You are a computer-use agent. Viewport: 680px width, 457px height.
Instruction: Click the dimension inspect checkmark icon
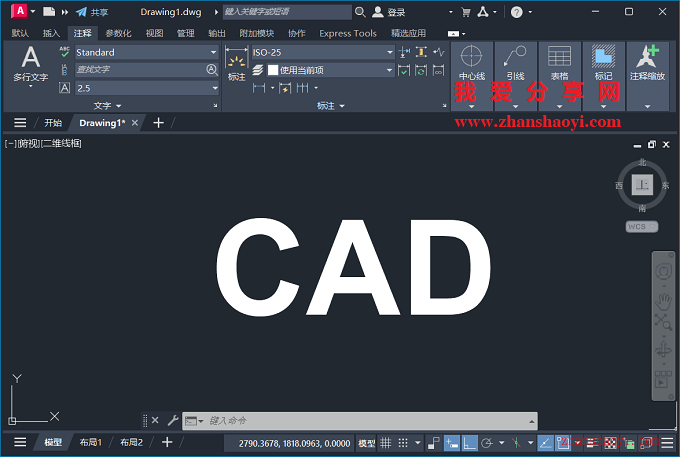pyautogui.click(x=404, y=70)
